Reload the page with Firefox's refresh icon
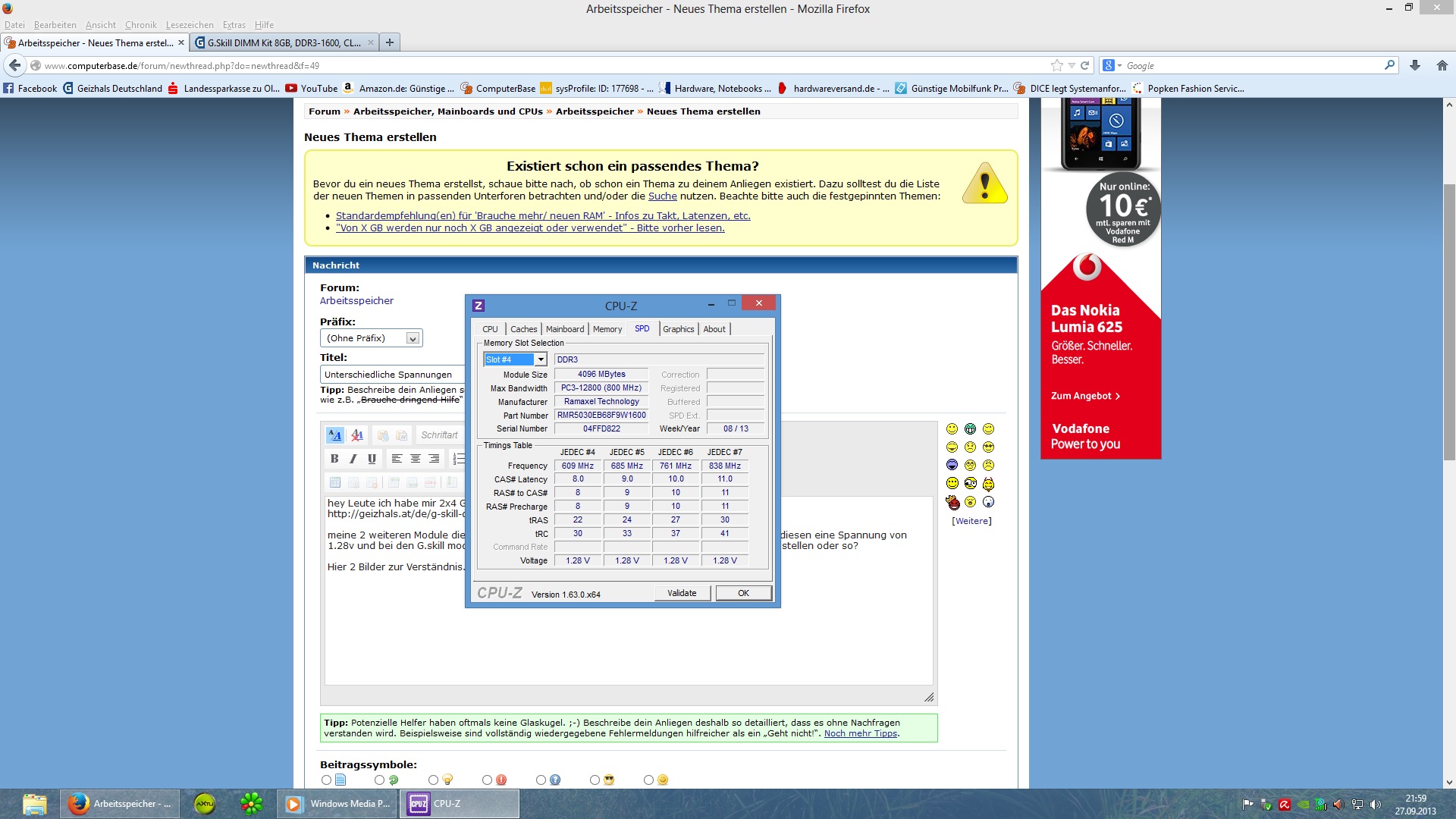The height and width of the screenshot is (819, 1456). [x=1084, y=65]
